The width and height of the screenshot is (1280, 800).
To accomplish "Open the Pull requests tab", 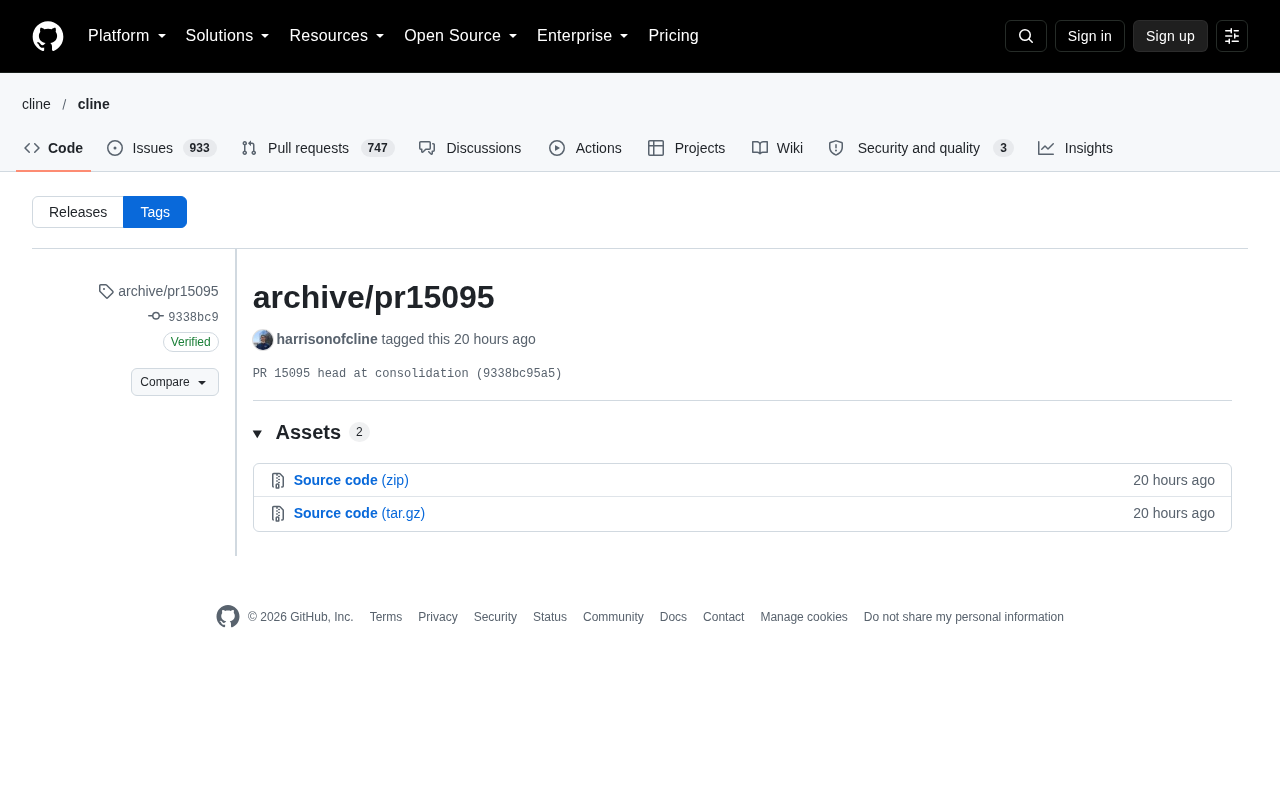I will (318, 148).
